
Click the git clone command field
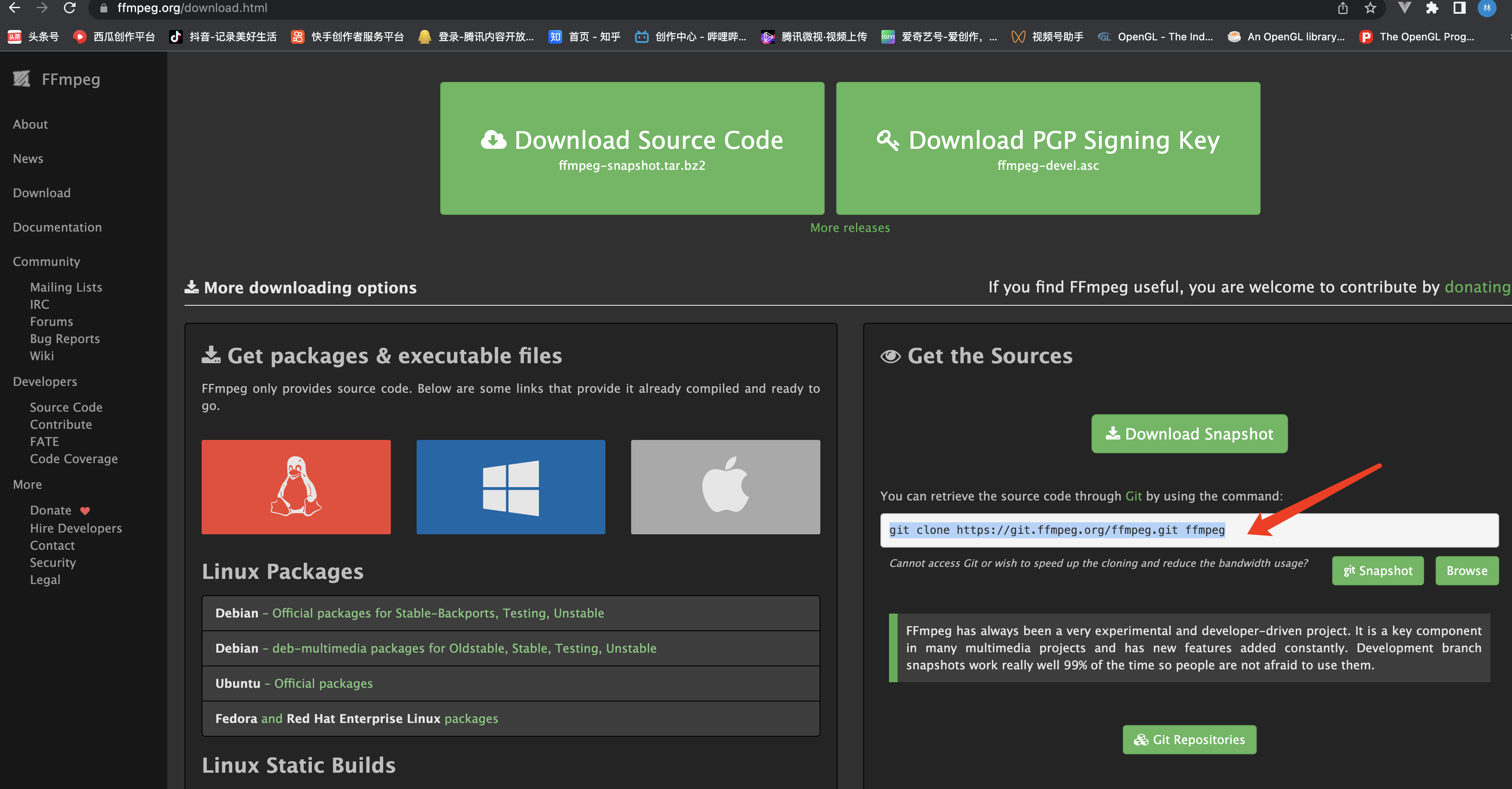tap(1189, 530)
